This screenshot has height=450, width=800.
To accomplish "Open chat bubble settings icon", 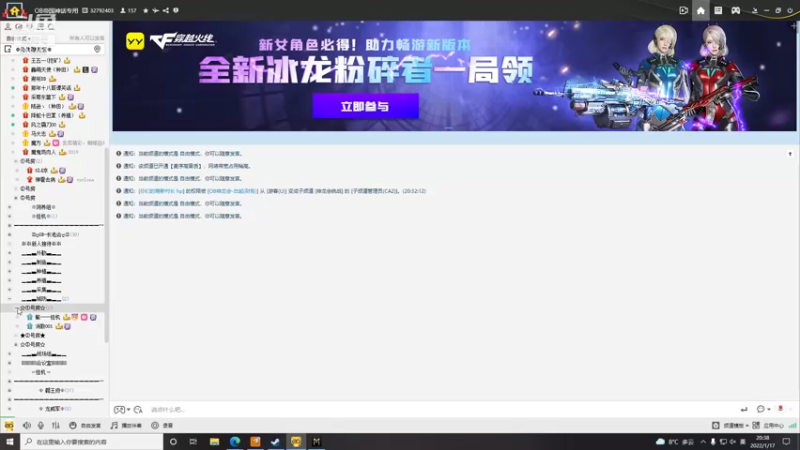I will pos(761,409).
